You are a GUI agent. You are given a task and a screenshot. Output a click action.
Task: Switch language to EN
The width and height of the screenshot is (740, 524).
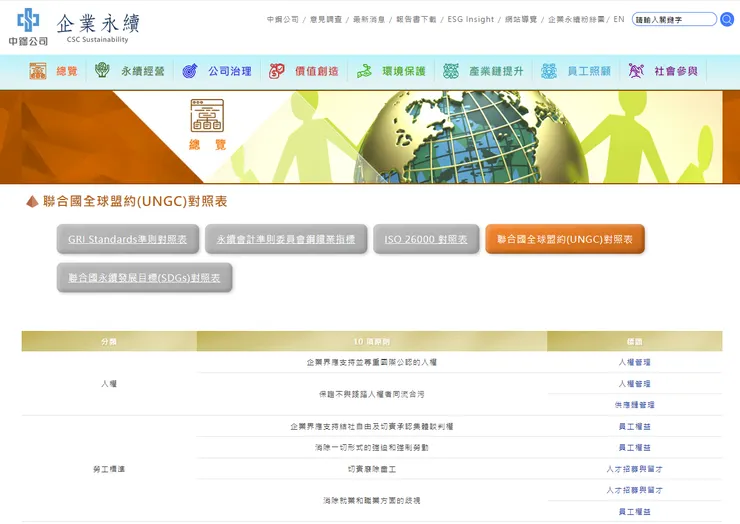pos(619,19)
